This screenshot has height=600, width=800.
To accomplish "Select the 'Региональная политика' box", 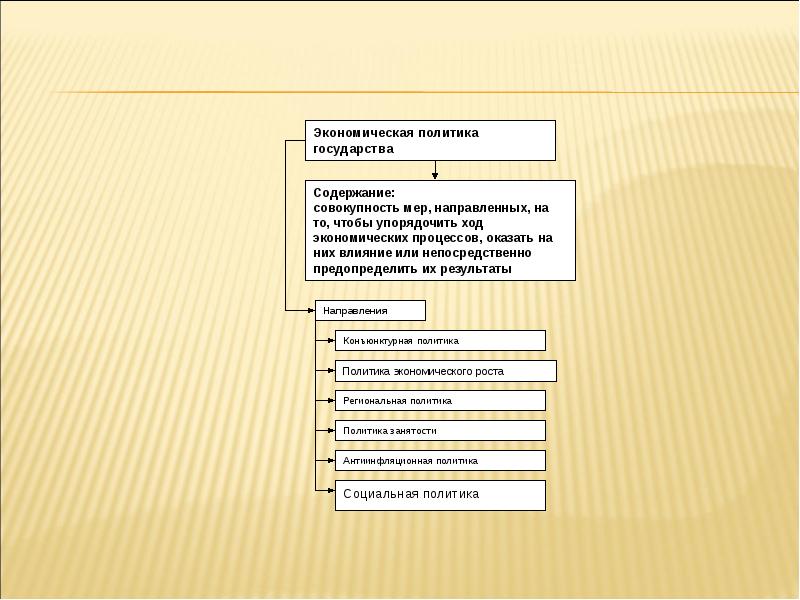I will click(440, 400).
